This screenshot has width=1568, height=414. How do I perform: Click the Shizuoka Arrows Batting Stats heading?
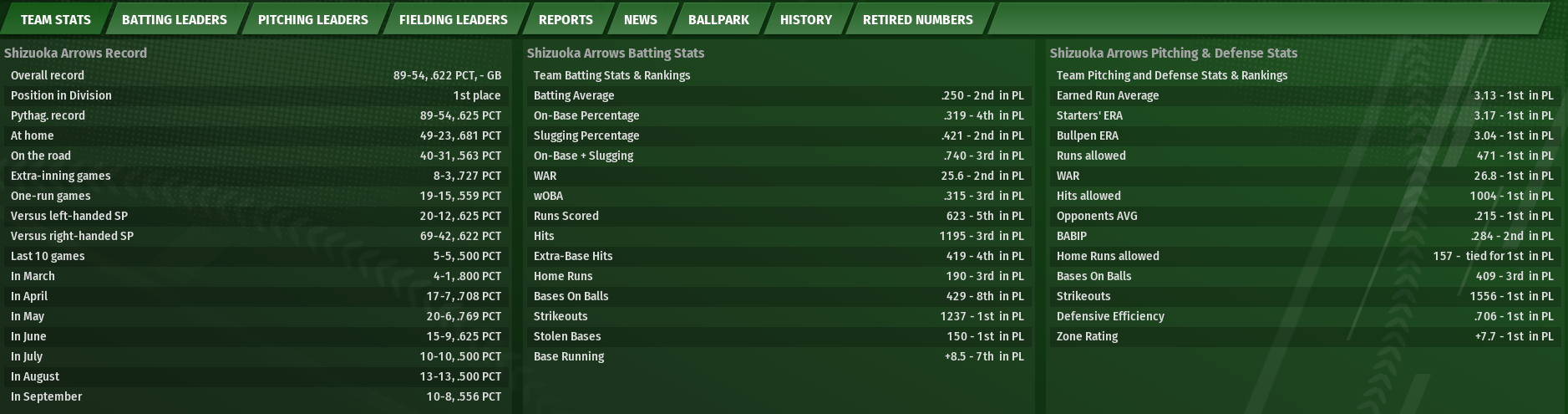click(616, 53)
